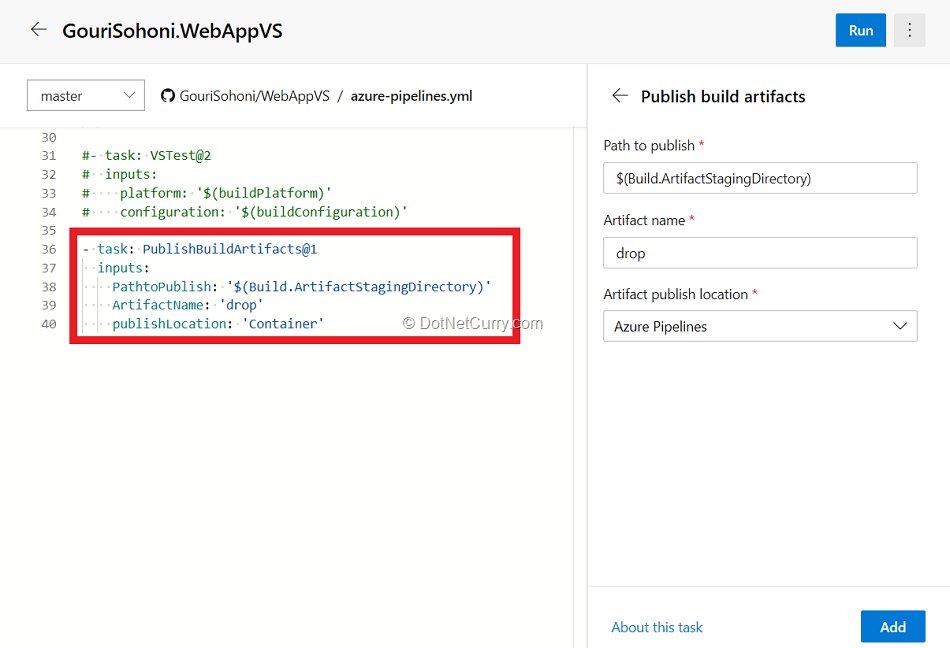Place cursor on line 37 inputs:
This screenshot has height=648, width=950.
124,268
